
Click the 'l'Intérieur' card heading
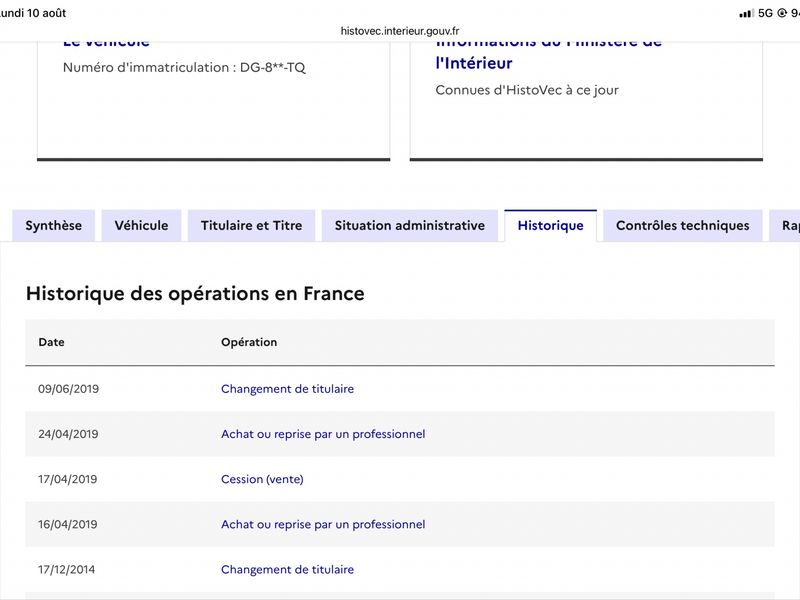tap(473, 63)
